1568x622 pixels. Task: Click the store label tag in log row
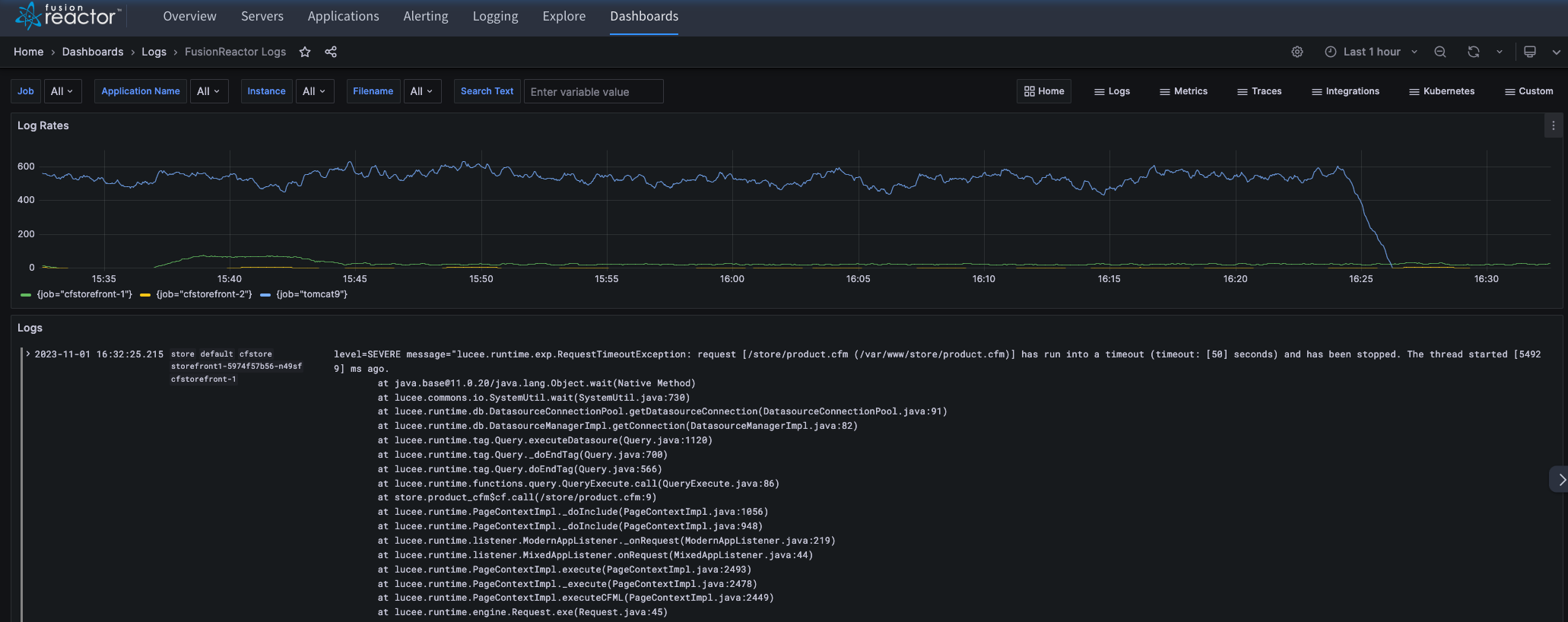[183, 354]
